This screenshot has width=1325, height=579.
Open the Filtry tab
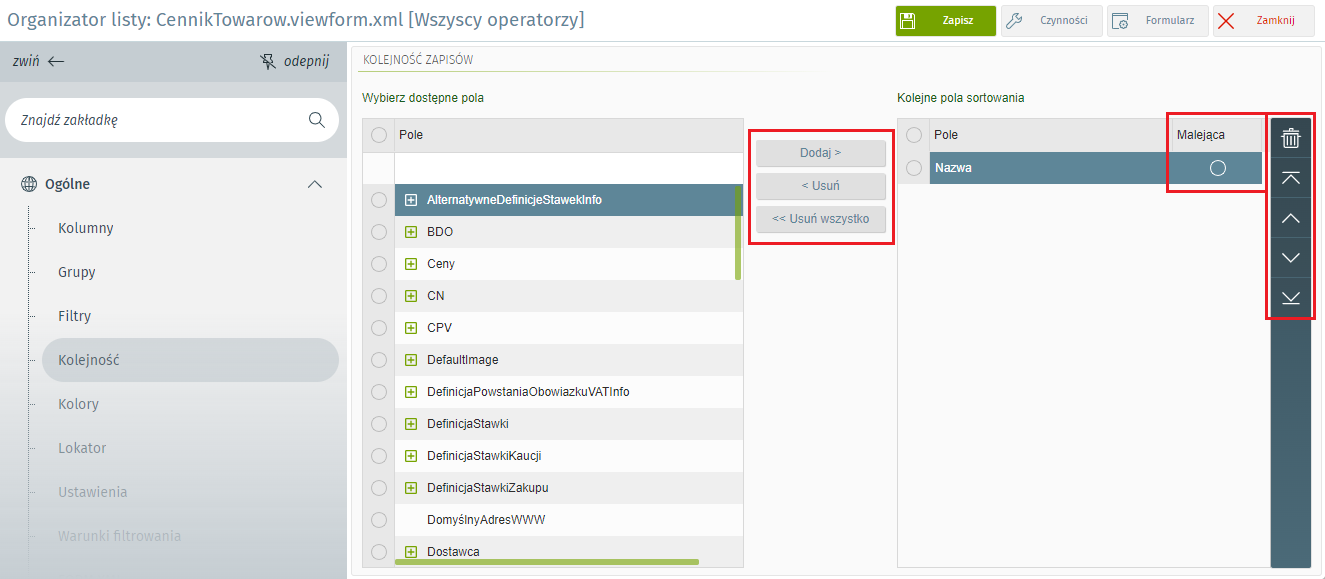tap(74, 316)
